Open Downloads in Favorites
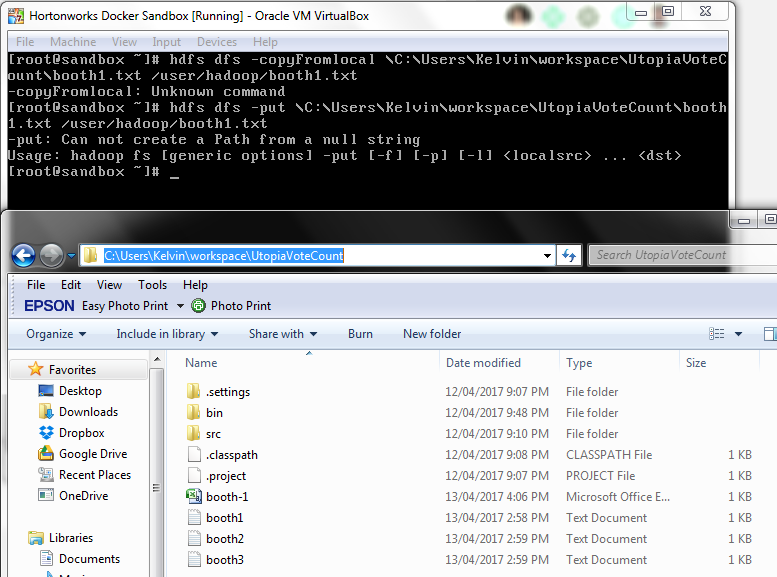The image size is (777, 577). pyautogui.click(x=88, y=412)
